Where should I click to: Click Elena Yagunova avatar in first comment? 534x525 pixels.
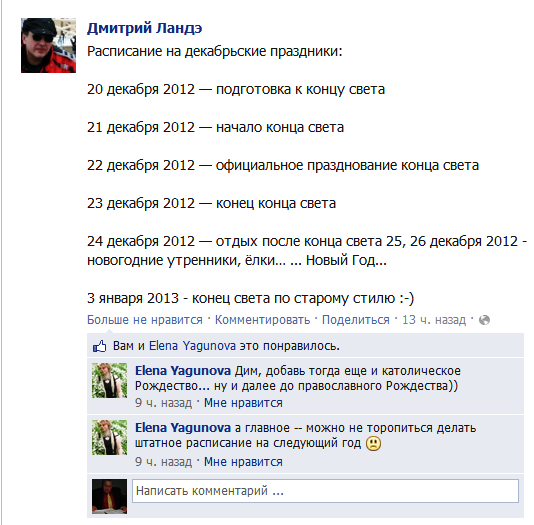point(109,380)
